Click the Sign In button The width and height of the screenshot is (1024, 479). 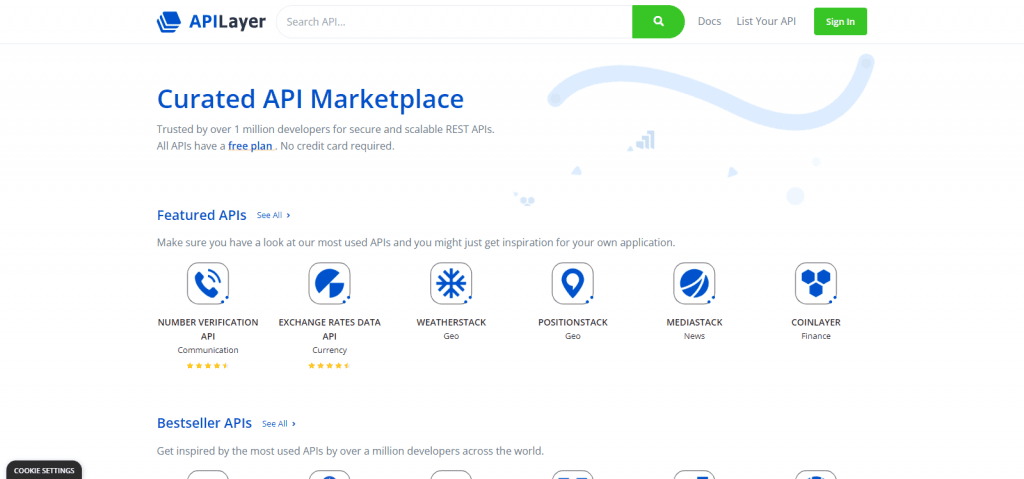[840, 22]
